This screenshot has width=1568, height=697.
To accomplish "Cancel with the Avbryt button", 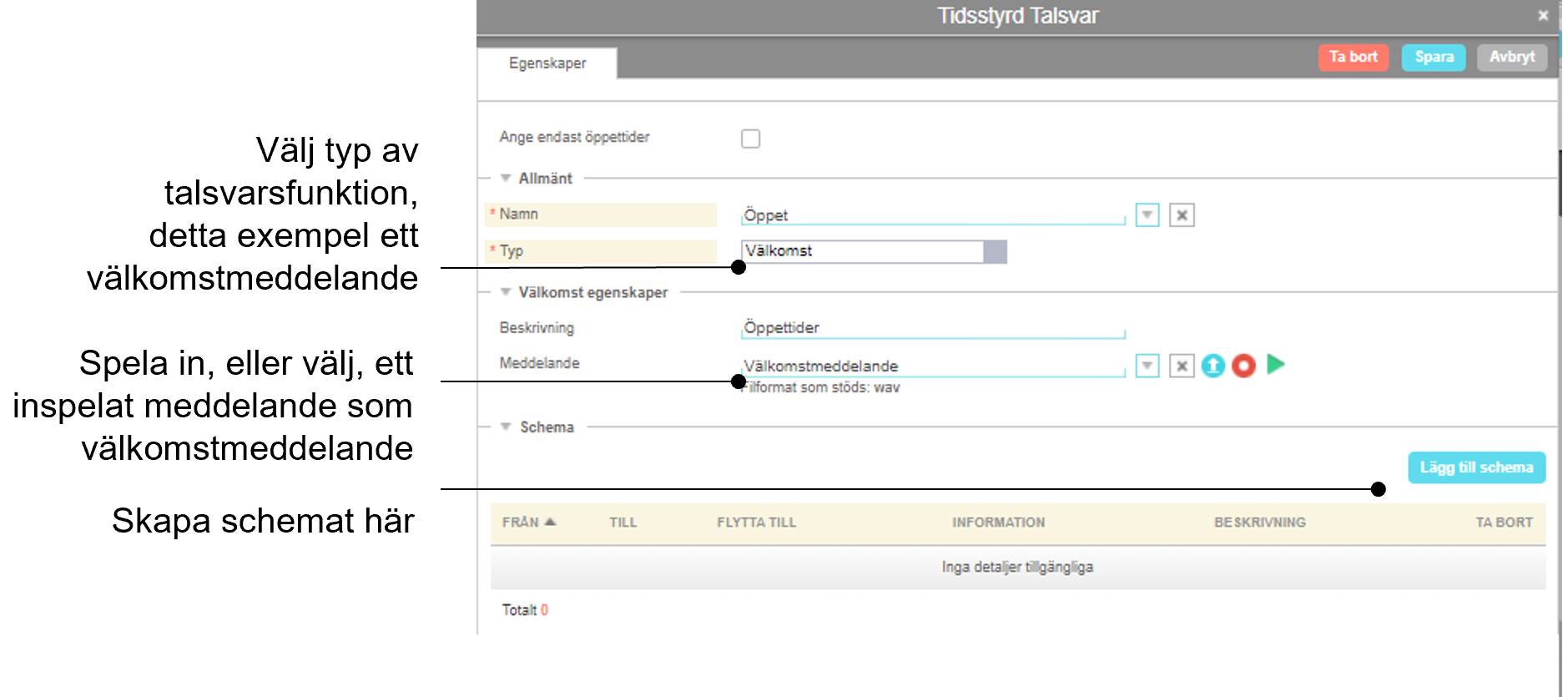I will pos(1512,58).
